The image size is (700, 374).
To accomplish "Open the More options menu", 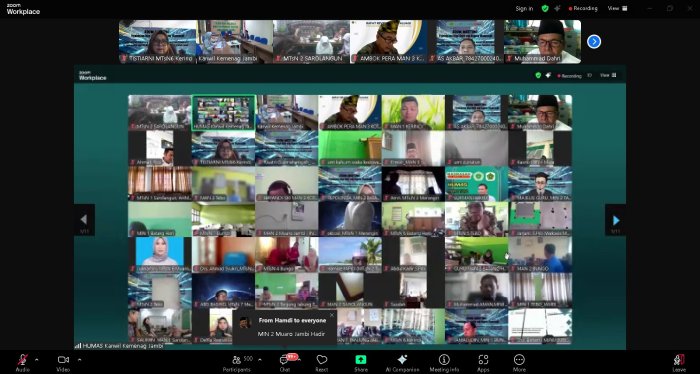I will [519, 362].
